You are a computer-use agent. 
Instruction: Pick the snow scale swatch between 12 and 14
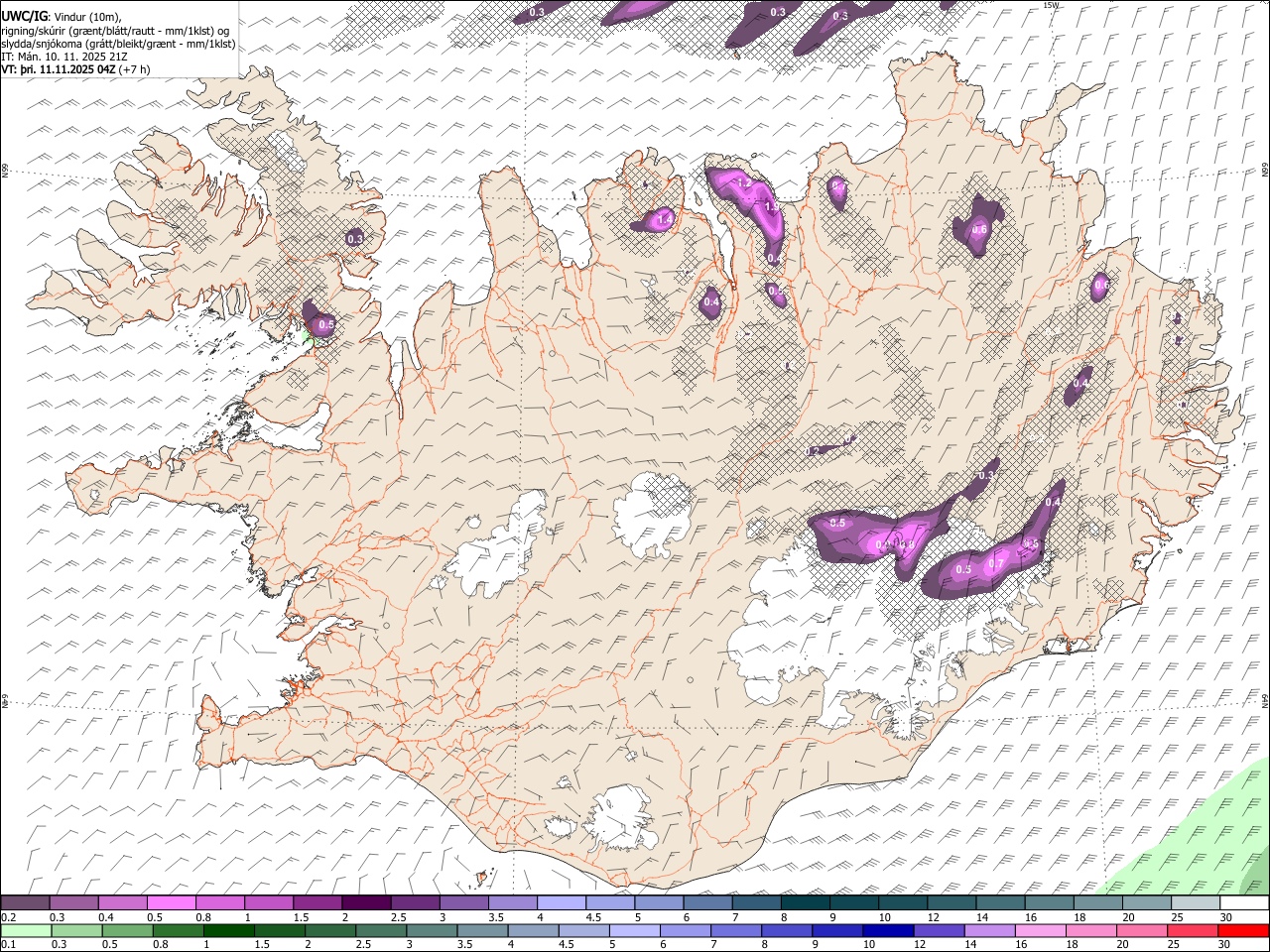[952, 903]
